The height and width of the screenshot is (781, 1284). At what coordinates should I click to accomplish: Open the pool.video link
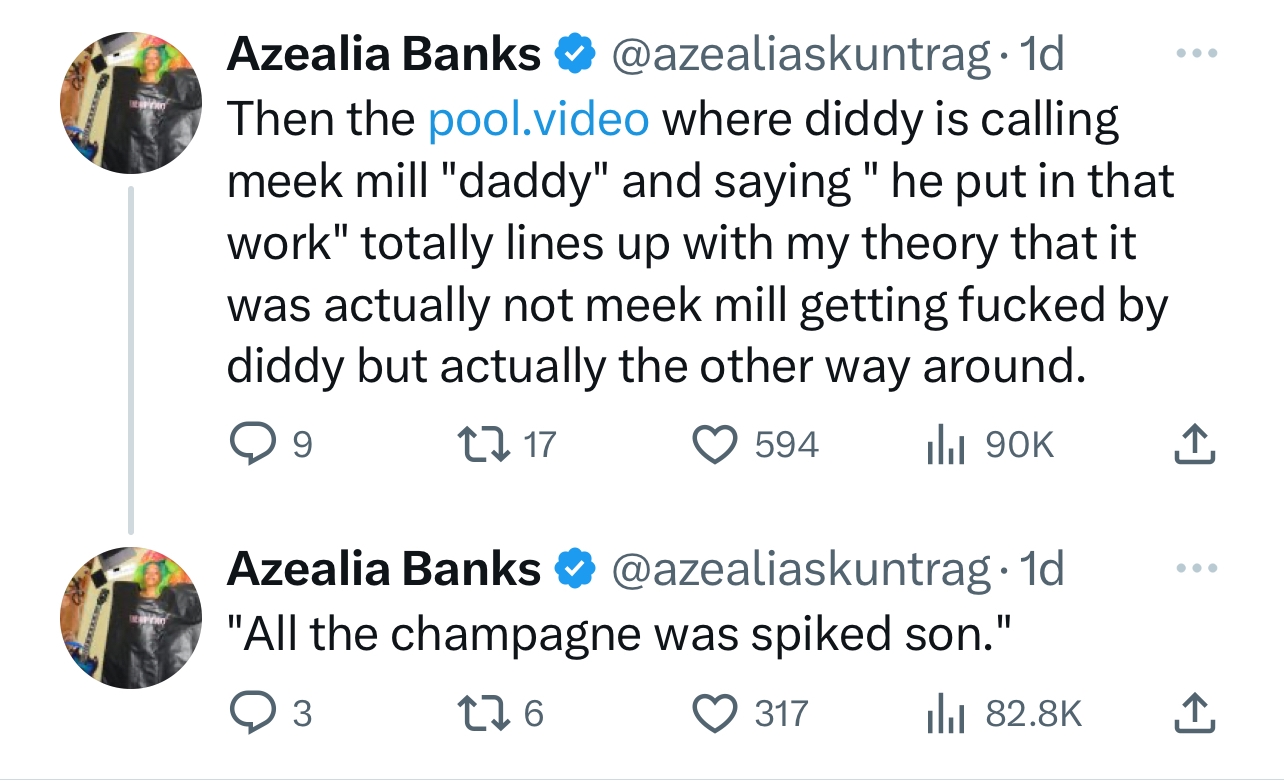(x=538, y=119)
